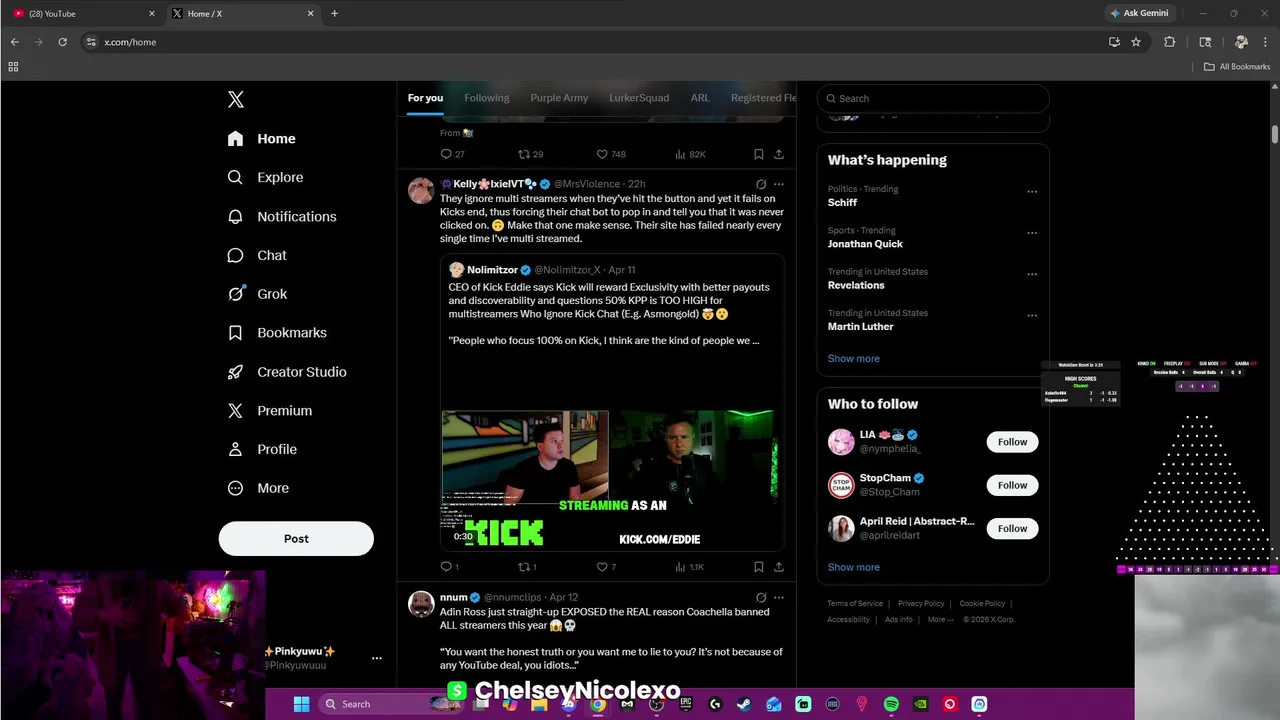
Task: Open Notifications in the X sidebar
Action: pyautogui.click(x=281, y=217)
